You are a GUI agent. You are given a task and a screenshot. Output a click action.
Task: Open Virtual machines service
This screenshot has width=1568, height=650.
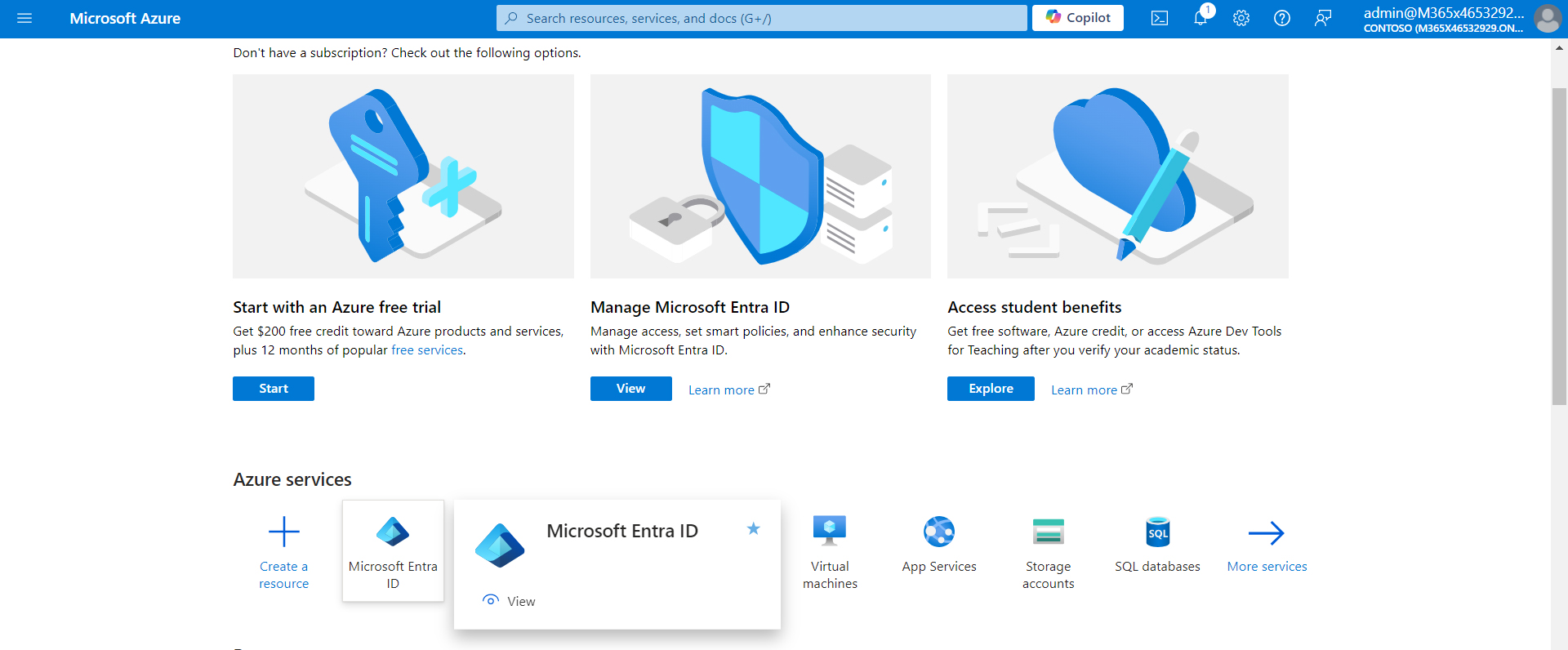(x=830, y=552)
